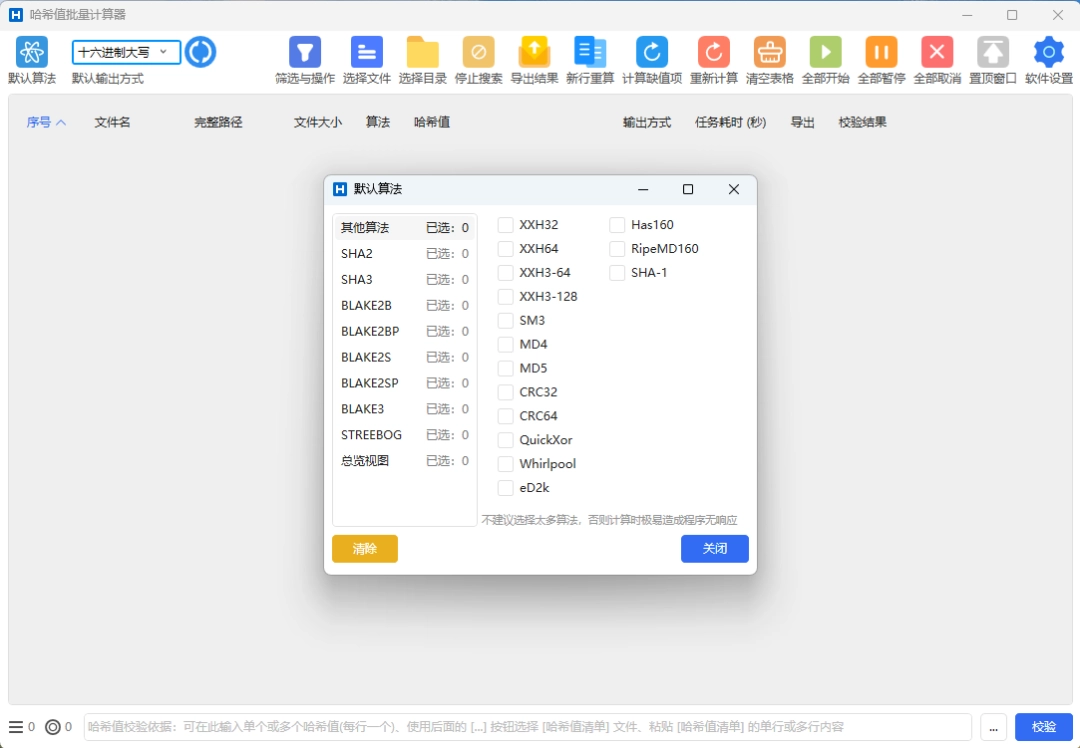This screenshot has height=748, width=1080.
Task: Click the 清除 clear button
Action: [x=364, y=548]
